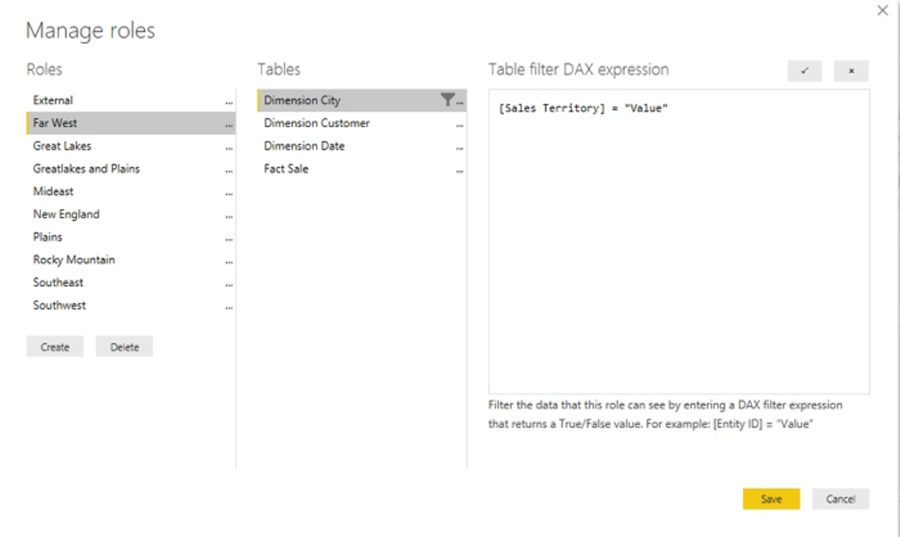Screen dimensions: 900x537
Task: Select the Rocky Mountain role
Action: tap(74, 260)
